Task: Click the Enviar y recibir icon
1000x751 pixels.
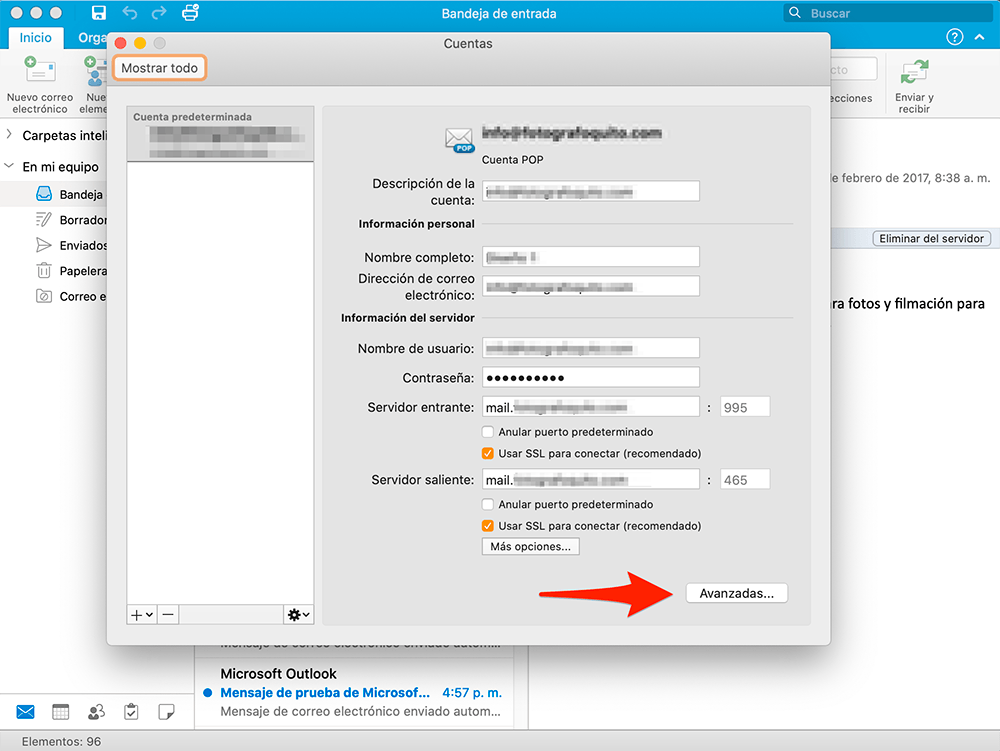Action: [914, 72]
